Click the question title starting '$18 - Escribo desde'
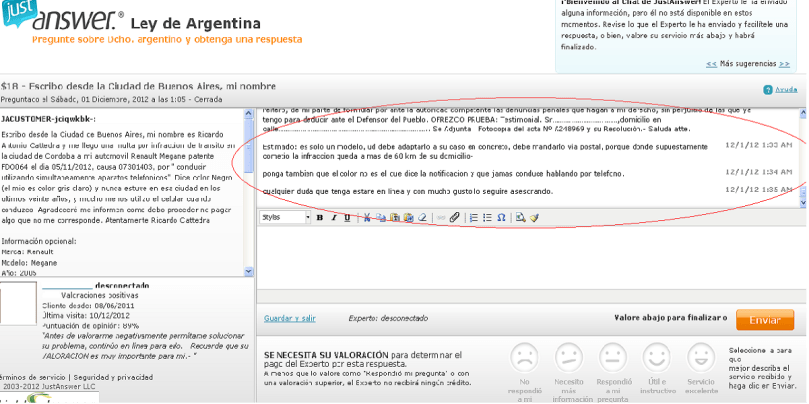Screen dimensions: 809x404 (138, 86)
